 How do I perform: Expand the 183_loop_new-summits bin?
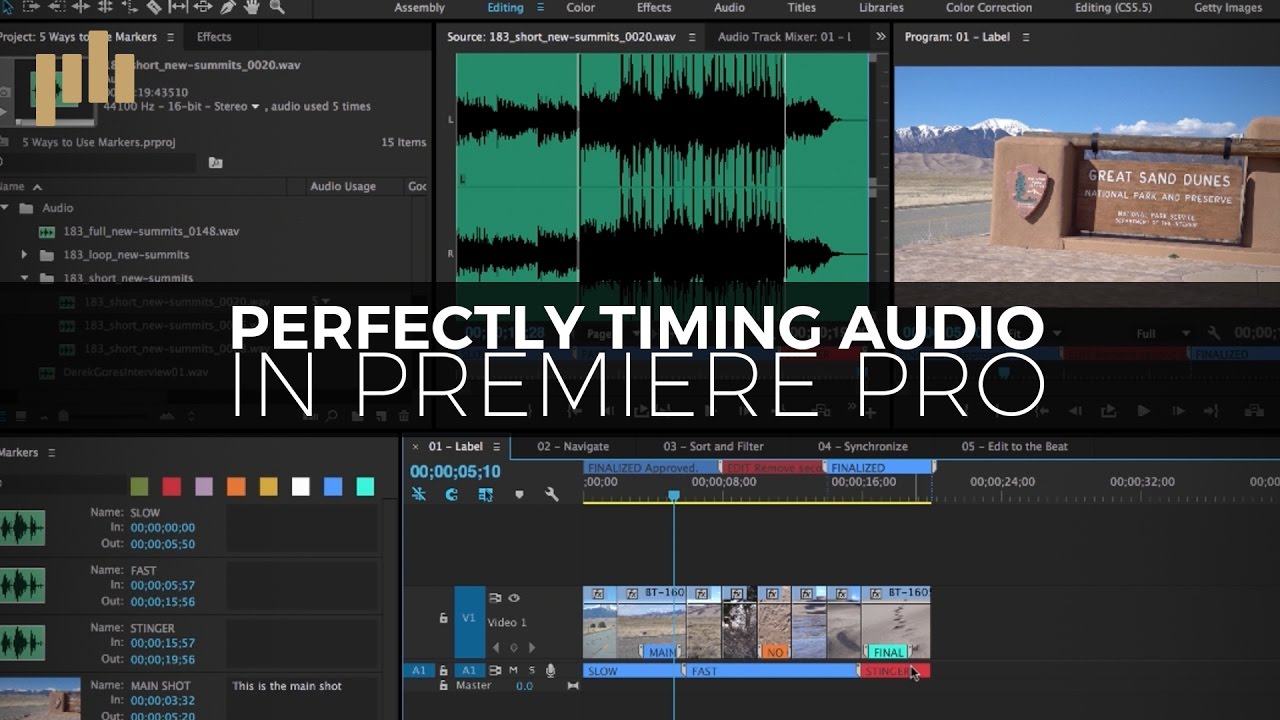pyautogui.click(x=24, y=255)
